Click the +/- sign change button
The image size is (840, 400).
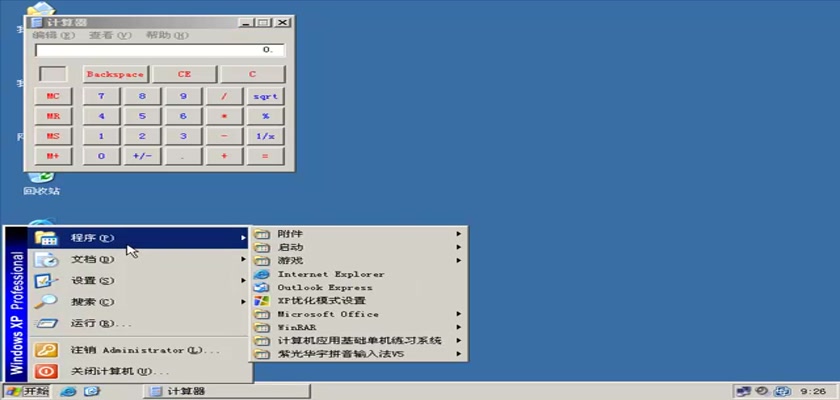tap(142, 156)
